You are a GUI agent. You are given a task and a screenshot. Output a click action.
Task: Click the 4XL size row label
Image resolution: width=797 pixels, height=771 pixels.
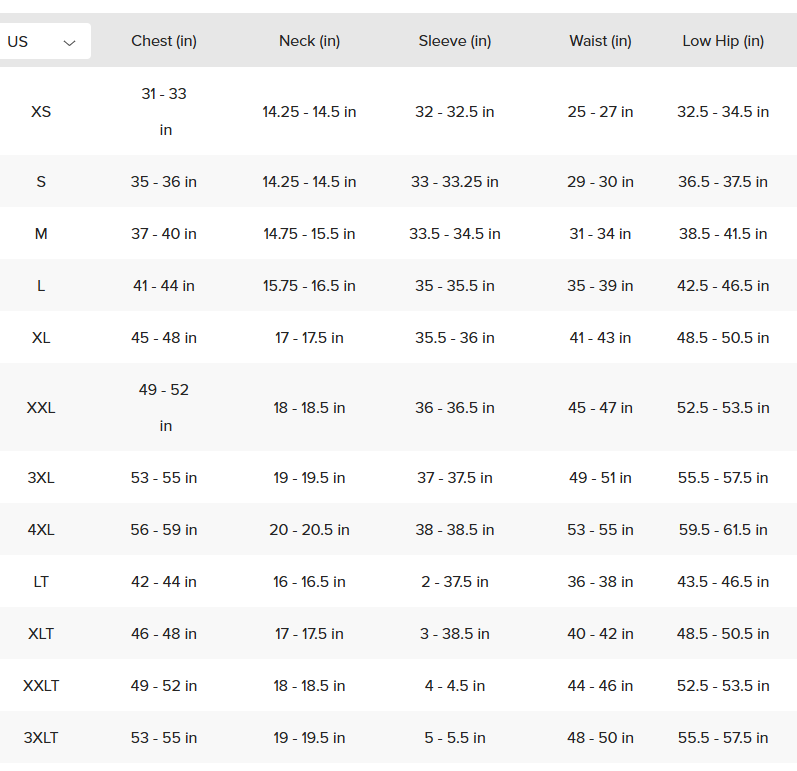[x=41, y=530]
